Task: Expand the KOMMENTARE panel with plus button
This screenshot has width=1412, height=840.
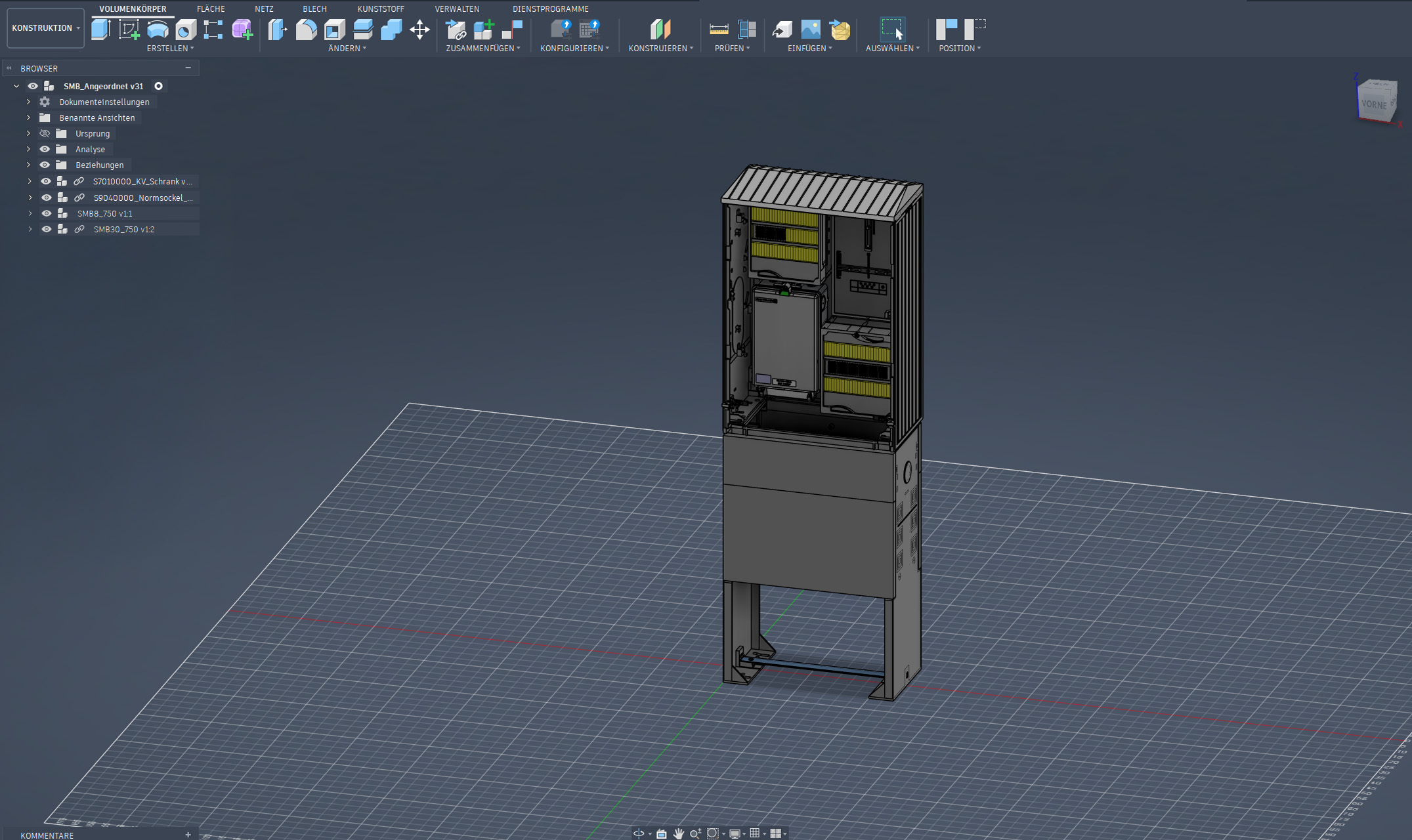Action: pyautogui.click(x=188, y=835)
